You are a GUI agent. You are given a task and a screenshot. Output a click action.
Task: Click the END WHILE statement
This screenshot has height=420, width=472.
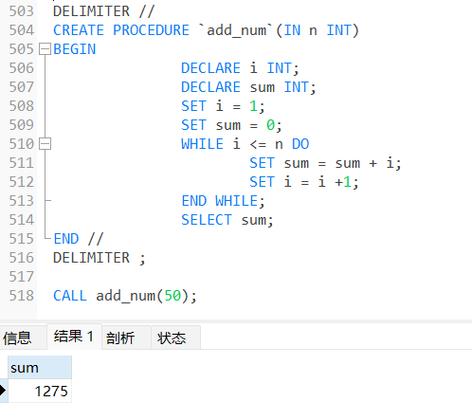(223, 201)
